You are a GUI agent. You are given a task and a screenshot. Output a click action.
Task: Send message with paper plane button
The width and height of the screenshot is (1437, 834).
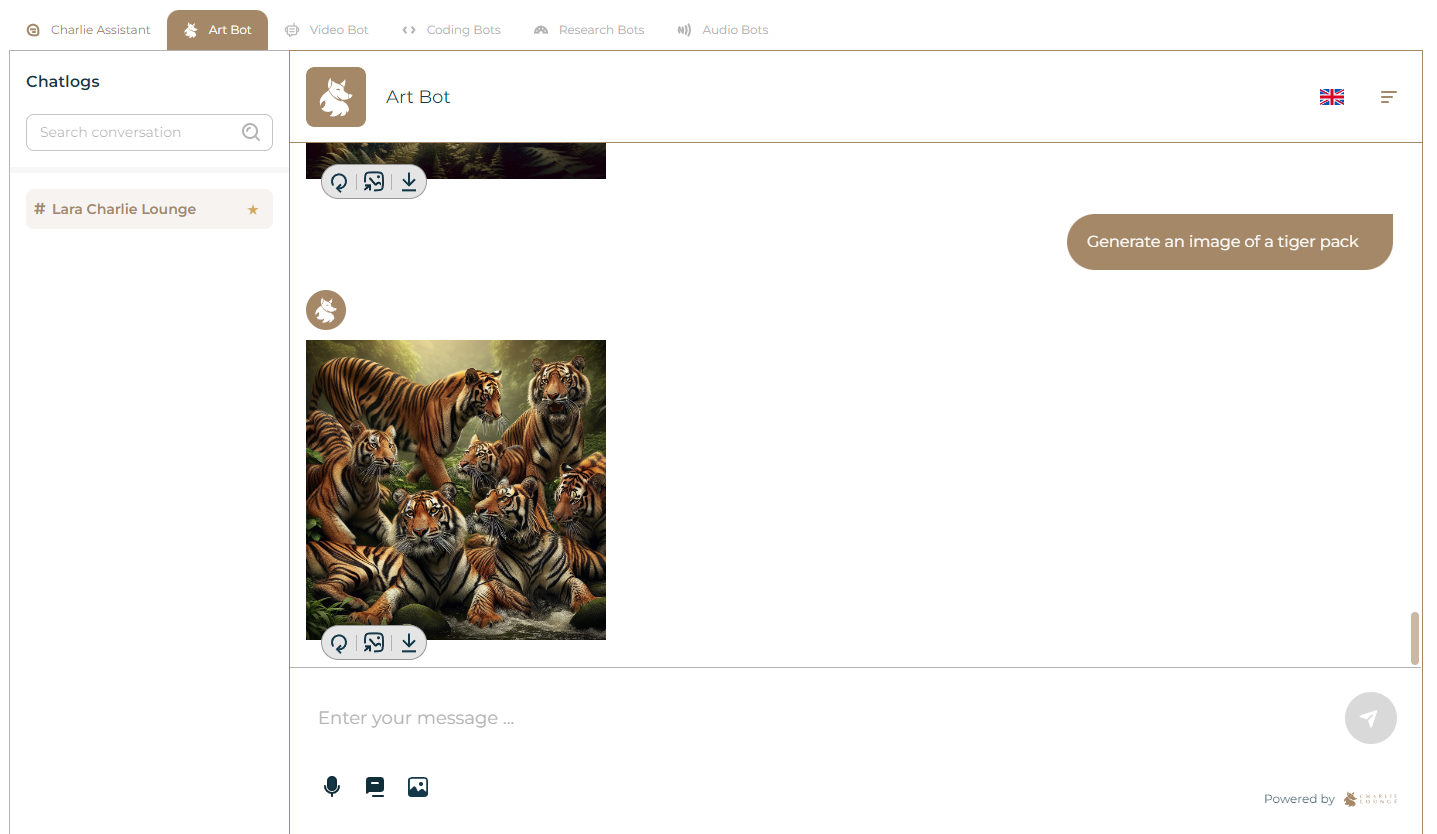click(x=1370, y=718)
